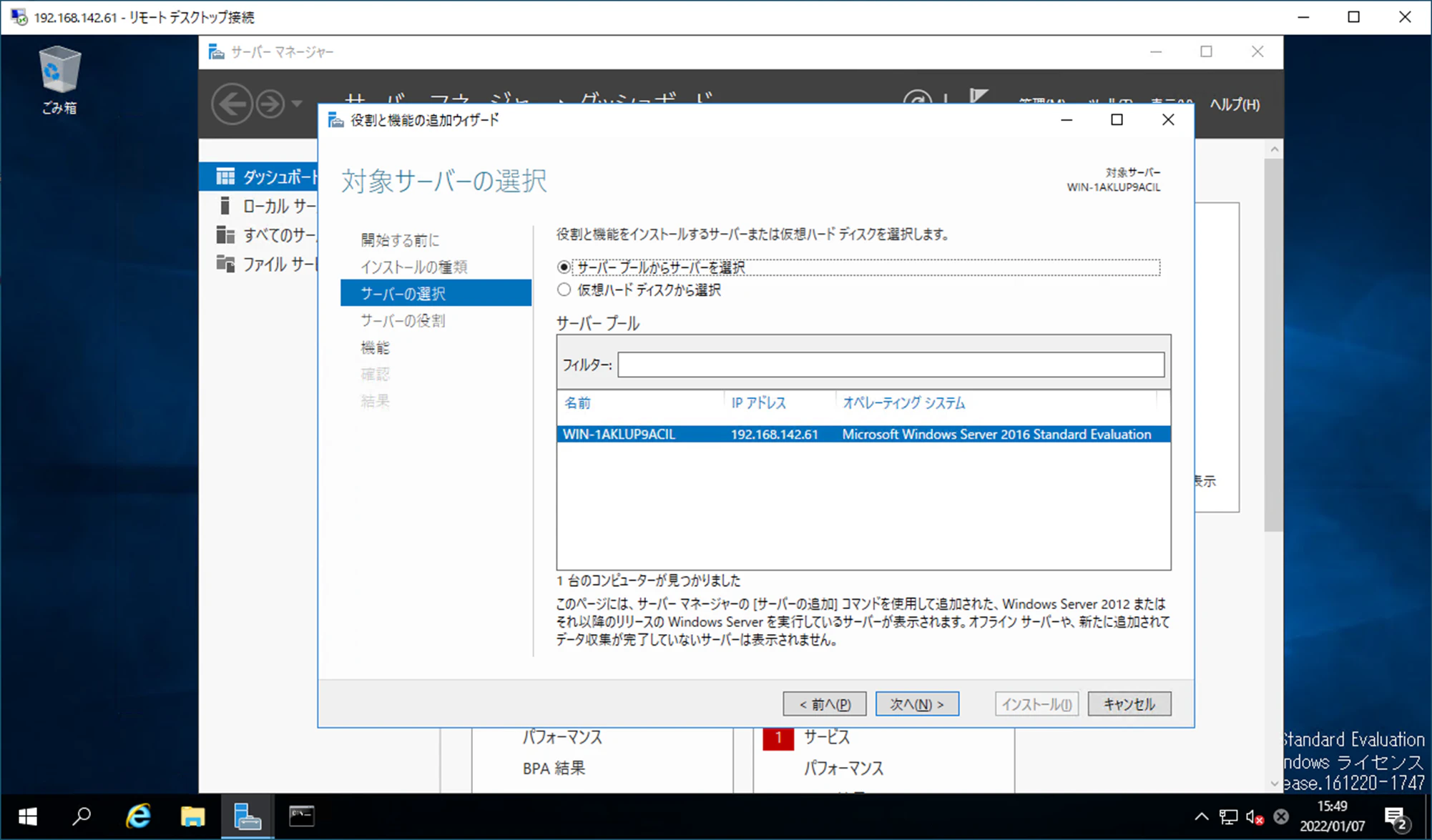Open すべてのサーバー in Server Manager sidebar
The height and width of the screenshot is (840, 1432).
tap(280, 234)
